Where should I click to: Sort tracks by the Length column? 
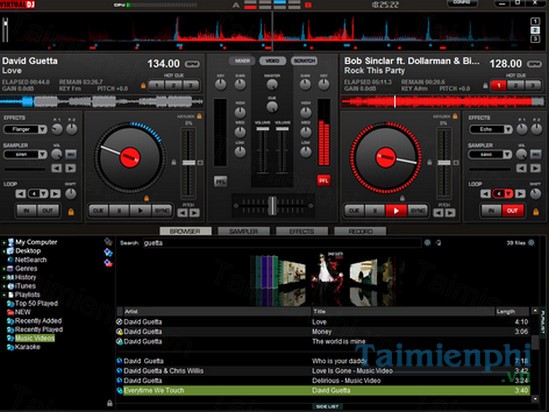(x=512, y=312)
